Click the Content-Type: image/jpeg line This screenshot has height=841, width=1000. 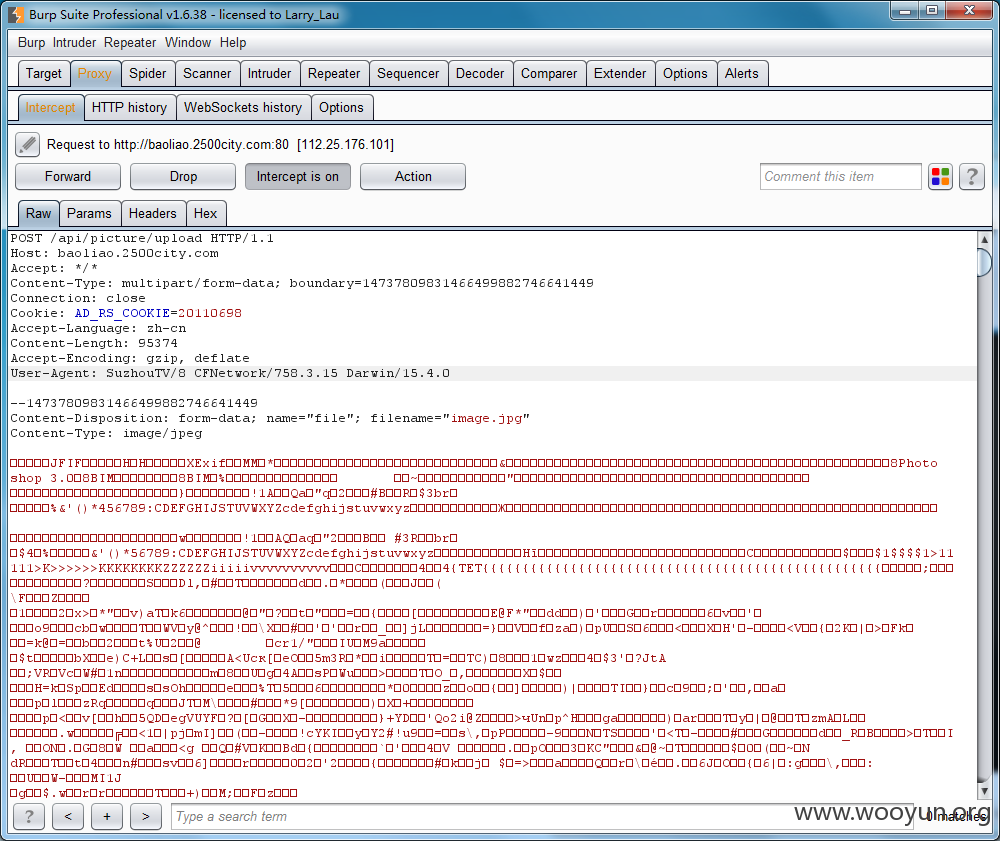[107, 434]
